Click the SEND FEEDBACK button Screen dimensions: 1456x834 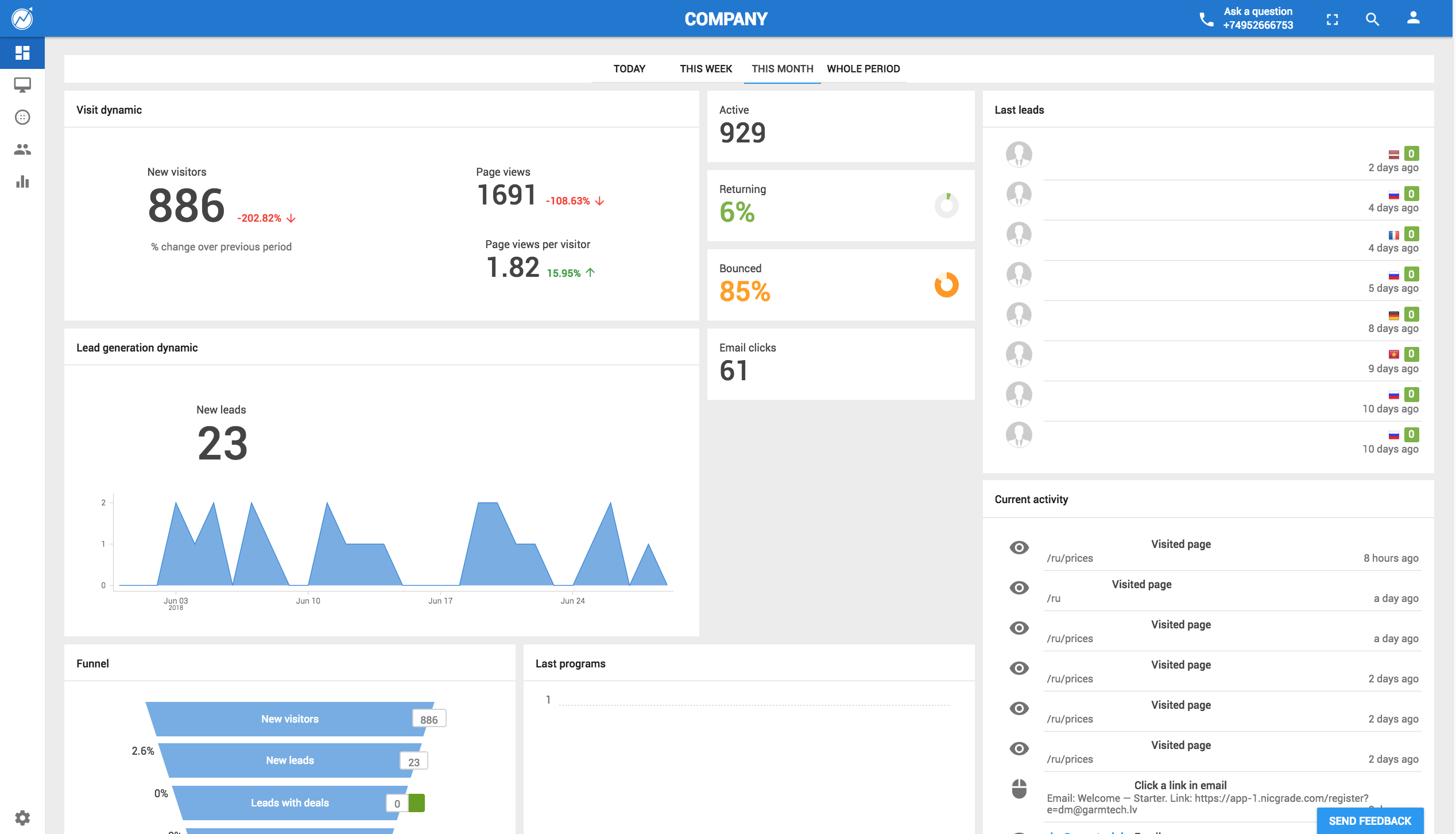(1370, 821)
